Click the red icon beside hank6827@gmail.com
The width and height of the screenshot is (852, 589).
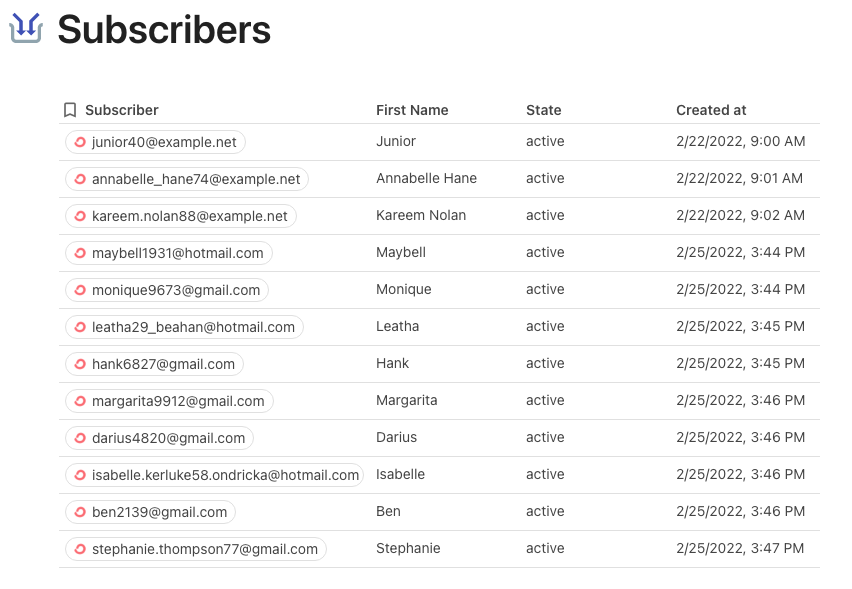pos(80,364)
